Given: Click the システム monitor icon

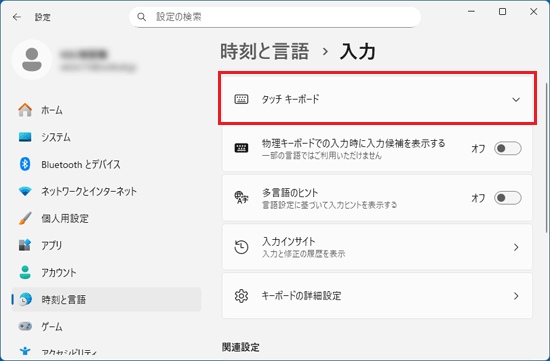Looking at the screenshot, I should pyautogui.click(x=25, y=137).
